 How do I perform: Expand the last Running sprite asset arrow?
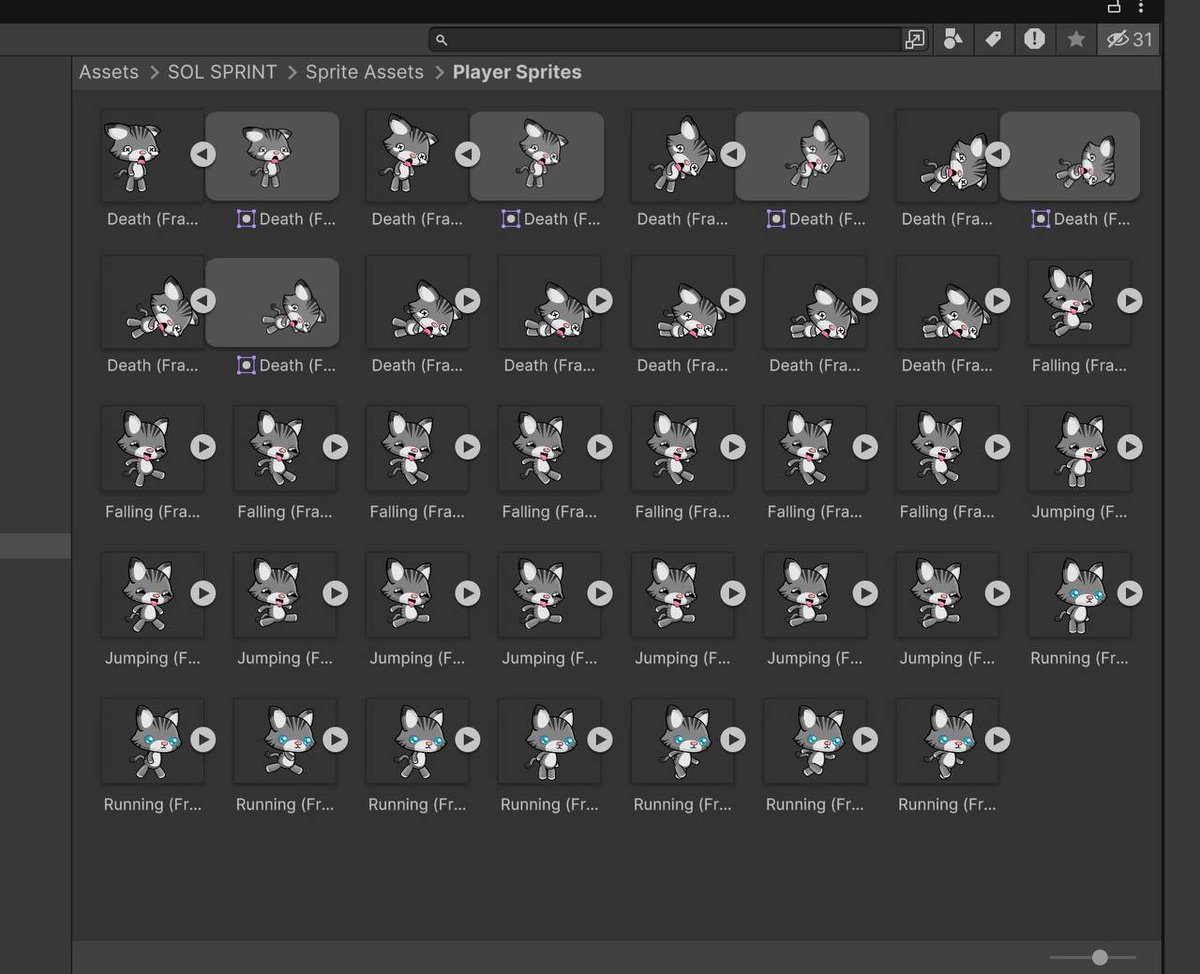coord(997,739)
